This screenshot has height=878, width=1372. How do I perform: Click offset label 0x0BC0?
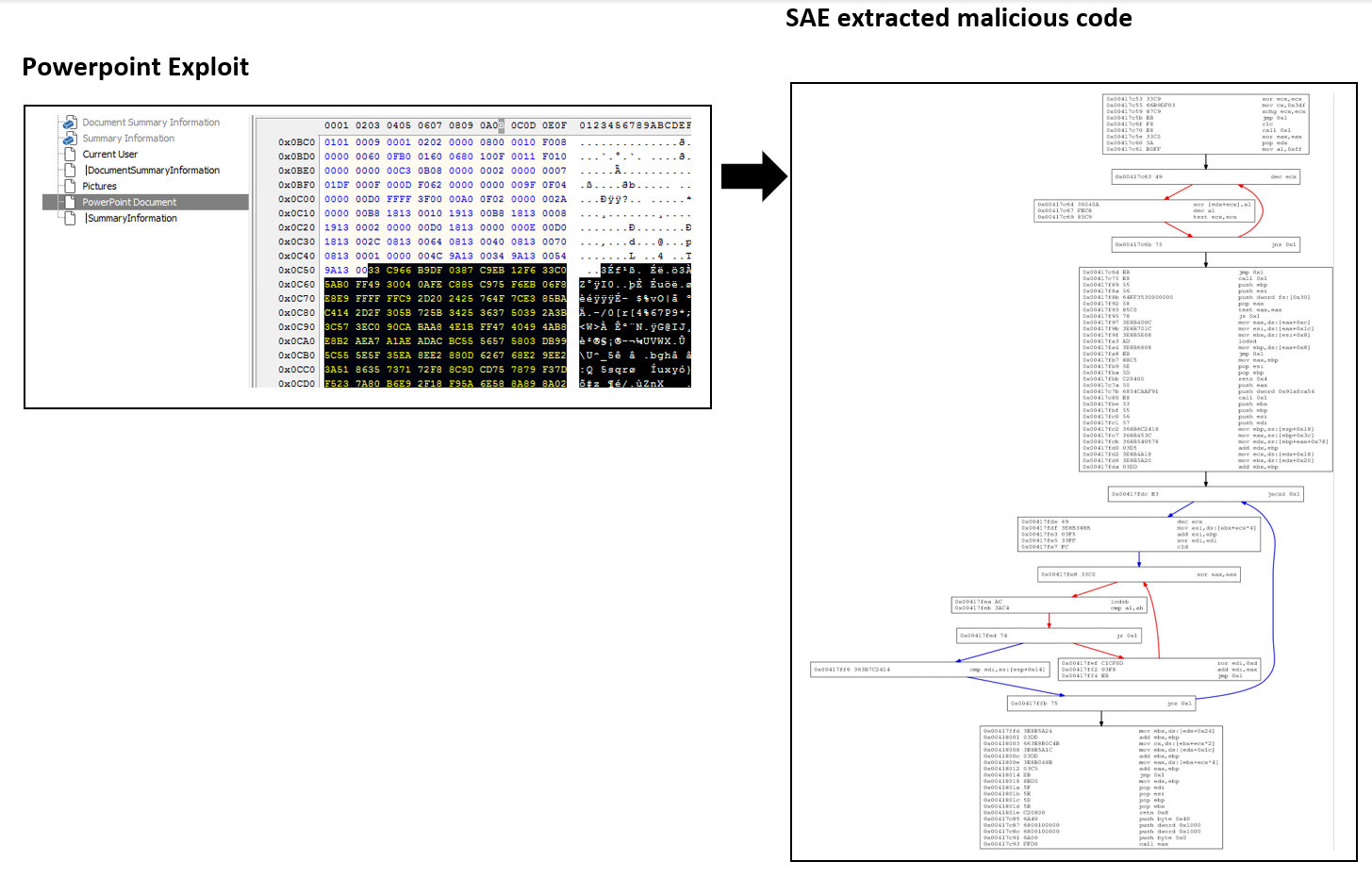point(296,142)
